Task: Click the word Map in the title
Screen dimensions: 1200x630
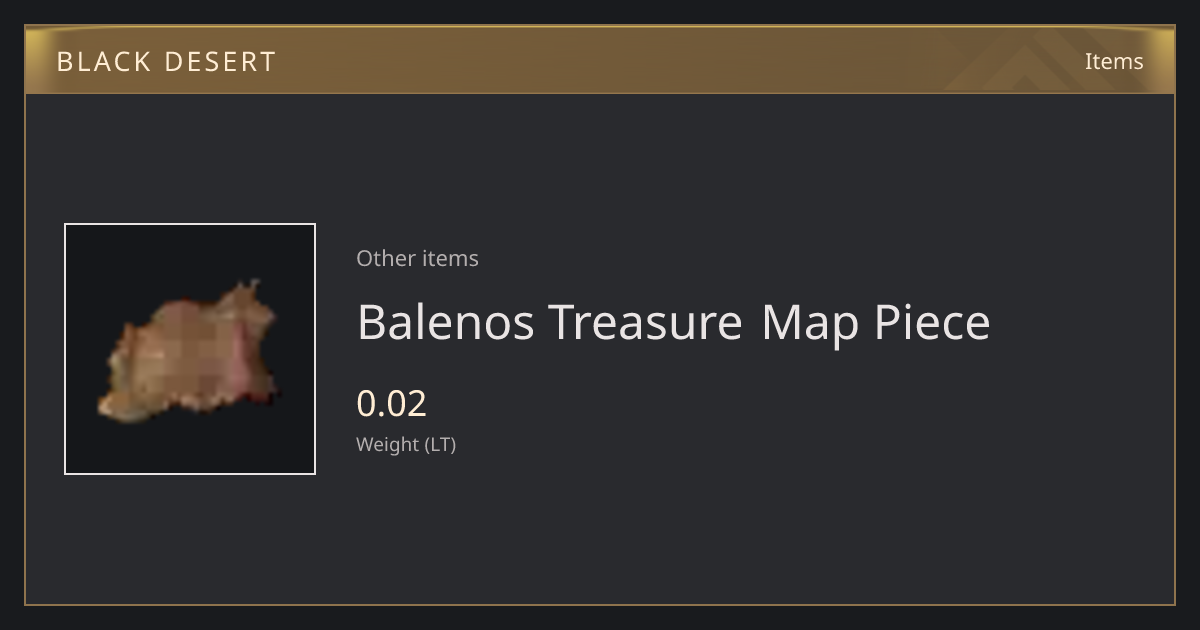Action: [811, 324]
